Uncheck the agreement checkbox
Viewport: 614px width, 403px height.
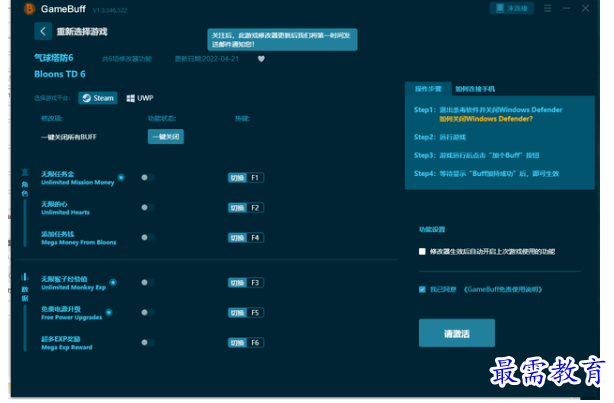point(422,289)
